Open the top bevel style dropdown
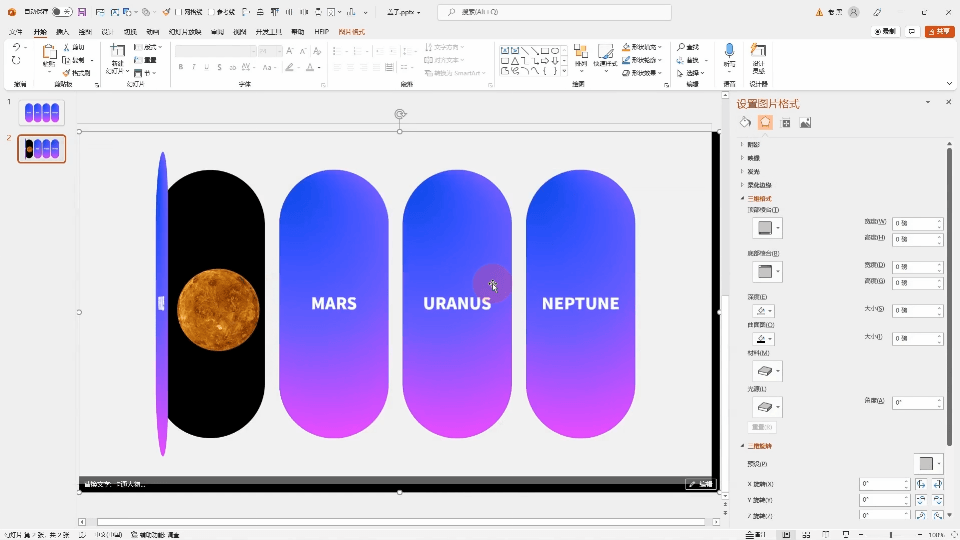This screenshot has width=960, height=540. click(767, 229)
